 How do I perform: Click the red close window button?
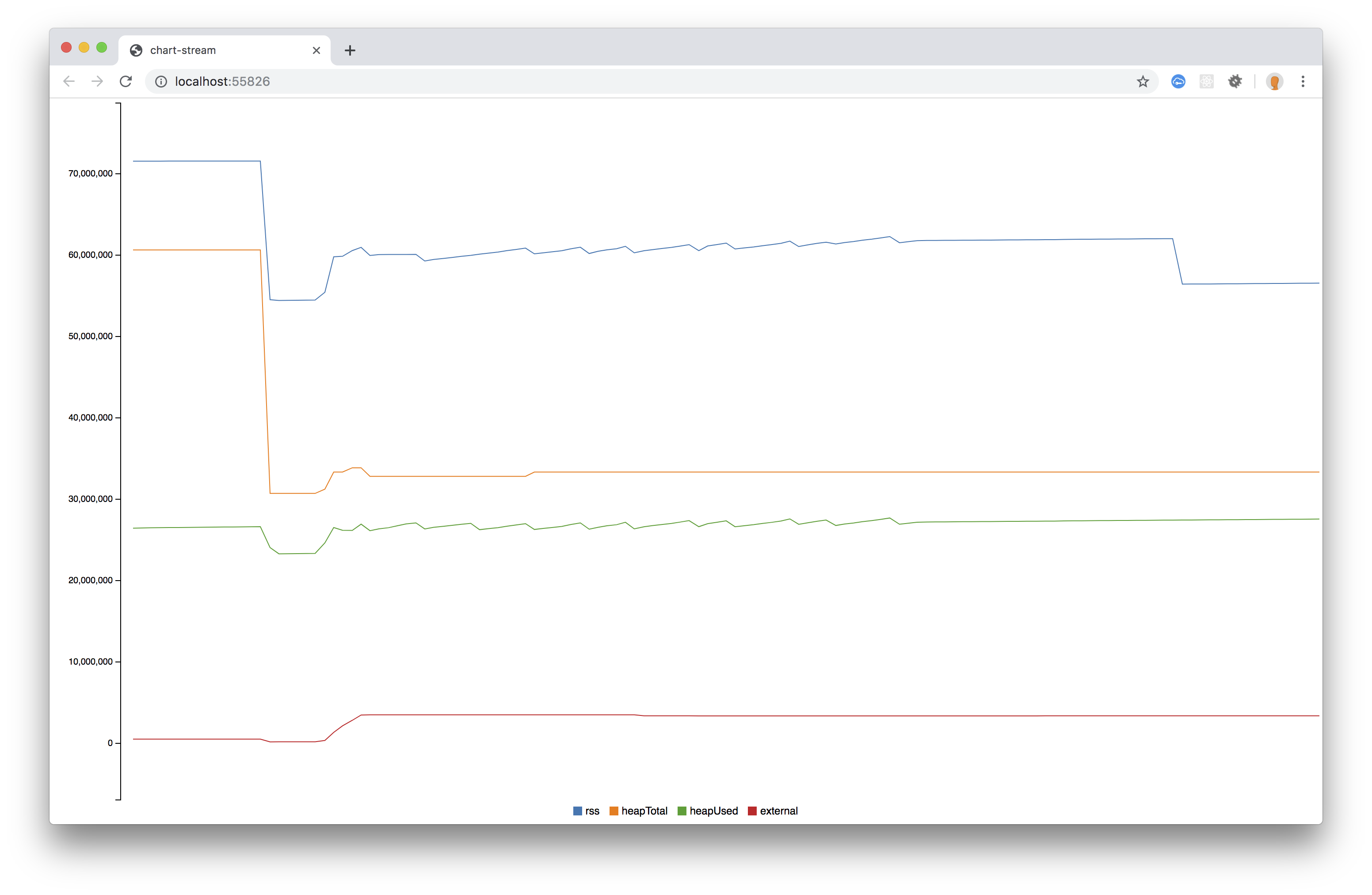tap(66, 47)
